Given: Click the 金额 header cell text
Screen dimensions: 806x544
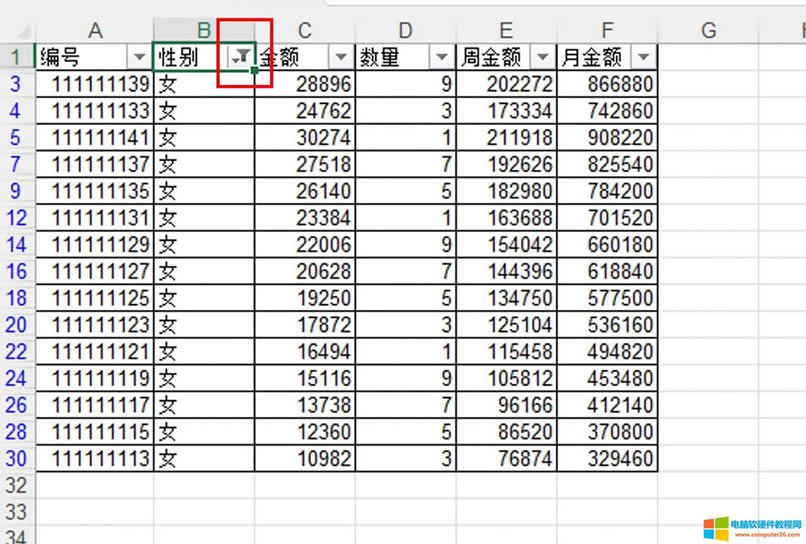Looking at the screenshot, I should [279, 57].
